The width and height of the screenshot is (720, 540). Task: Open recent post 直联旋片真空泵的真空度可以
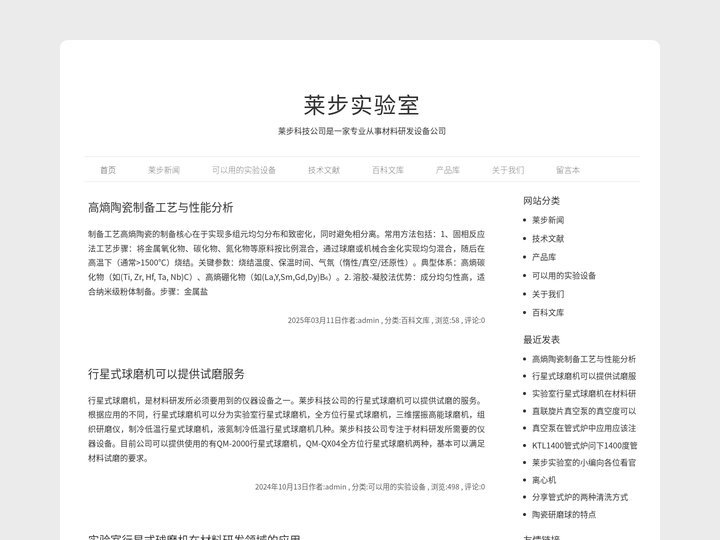click(584, 411)
